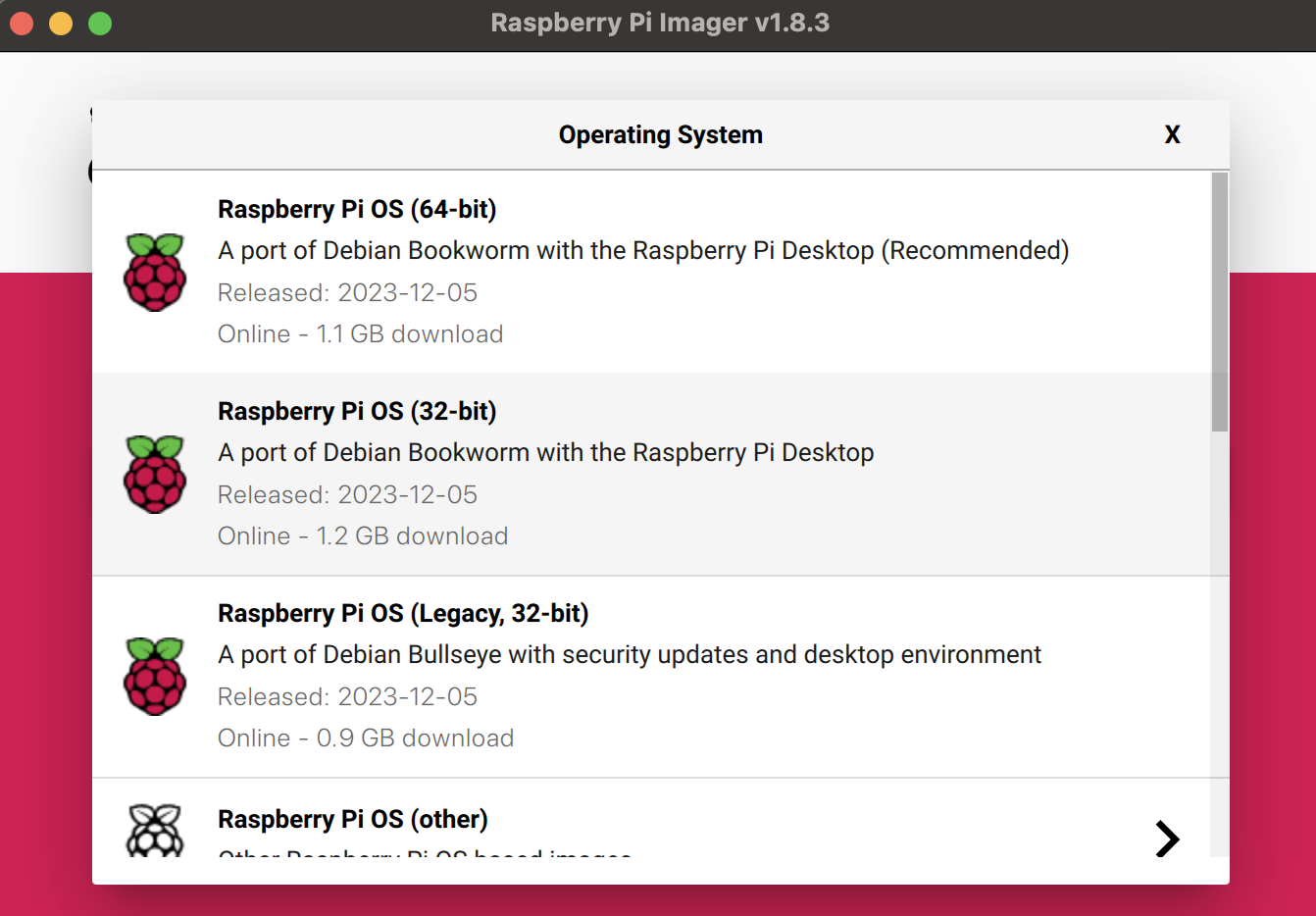This screenshot has height=916, width=1316.
Task: Click 'Online - 0.9 GB download' text
Action: tap(366, 738)
